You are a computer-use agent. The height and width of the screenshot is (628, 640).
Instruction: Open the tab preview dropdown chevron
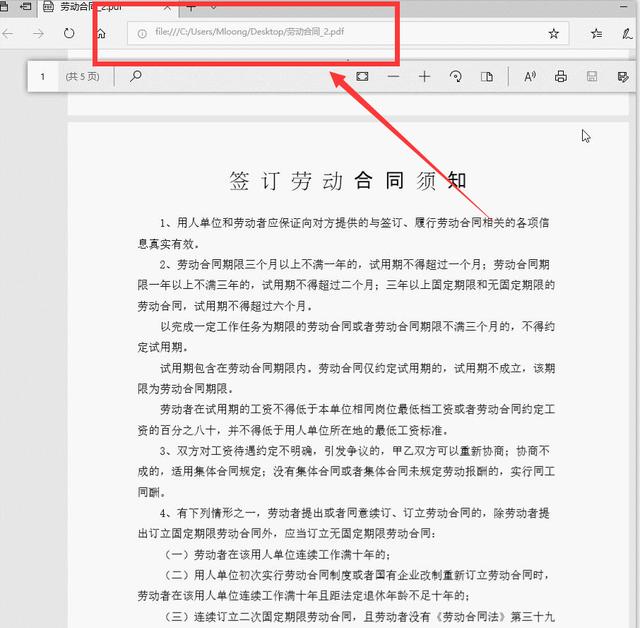coord(213,7)
